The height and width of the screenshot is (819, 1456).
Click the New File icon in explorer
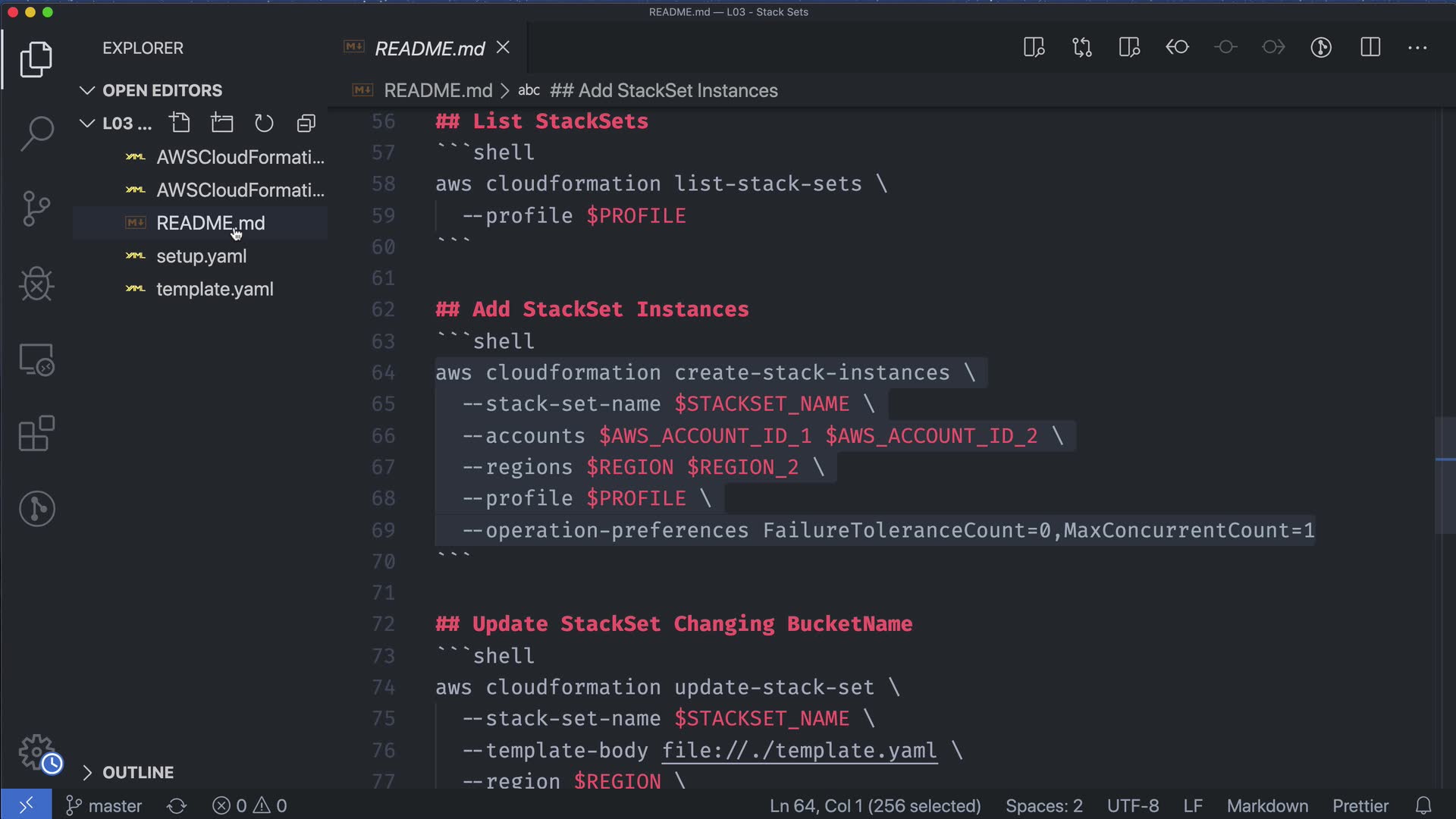point(180,123)
